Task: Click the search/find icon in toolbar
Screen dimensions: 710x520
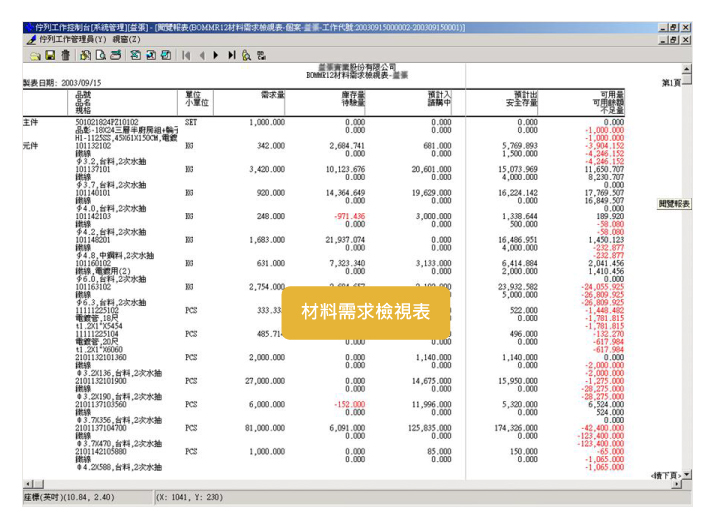Action: point(247,57)
